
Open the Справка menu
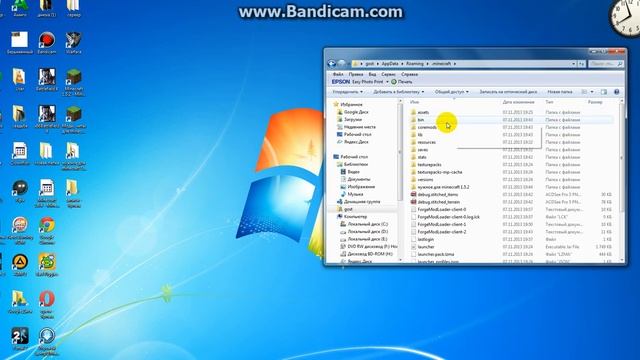pos(409,75)
